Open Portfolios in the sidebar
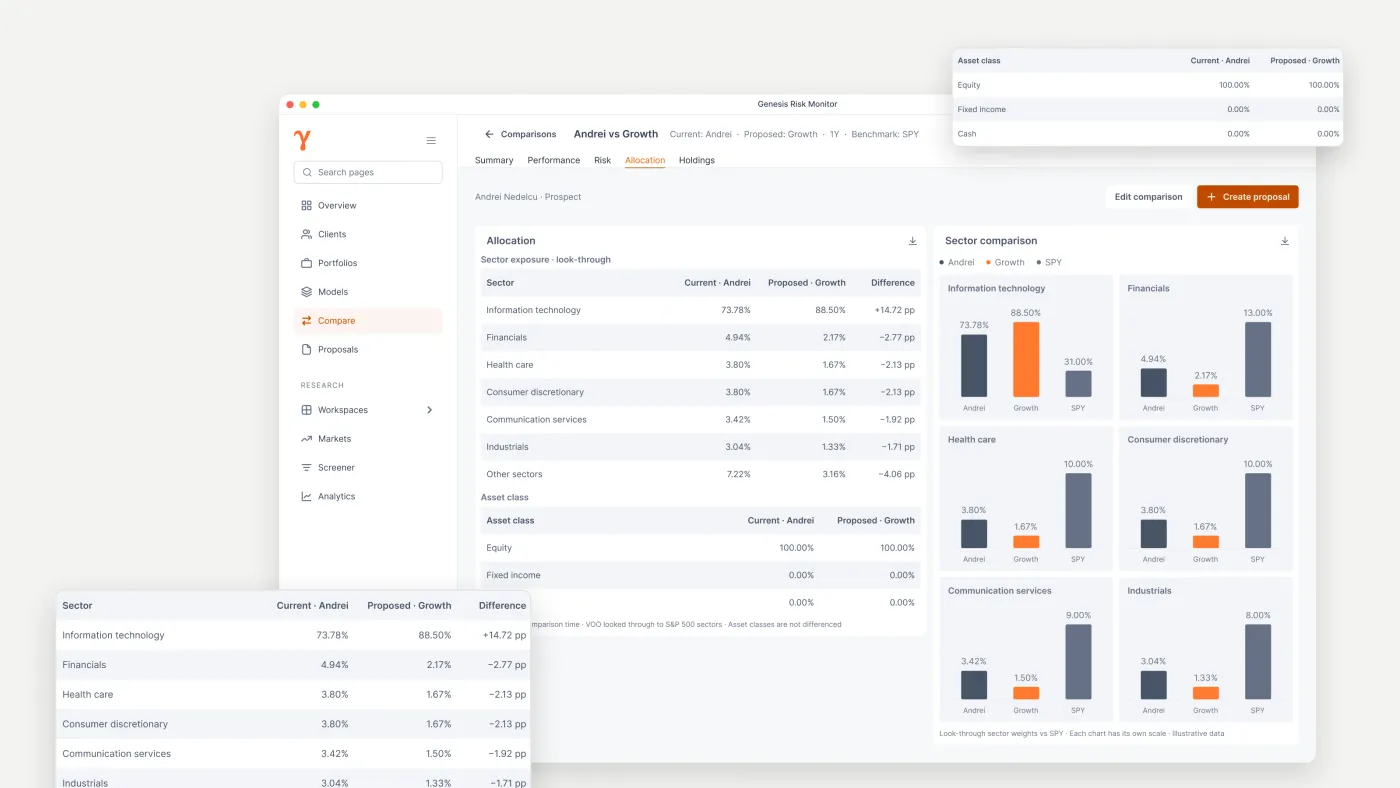The height and width of the screenshot is (788, 1400). pos(368,263)
